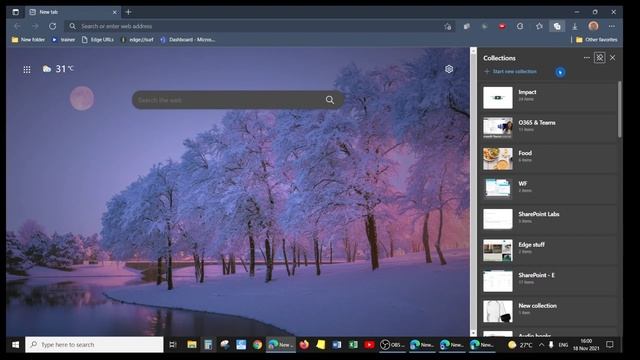Viewport: 640px width, 360px height.
Task: Click the Collections pane scrollbar
Action: point(620,109)
